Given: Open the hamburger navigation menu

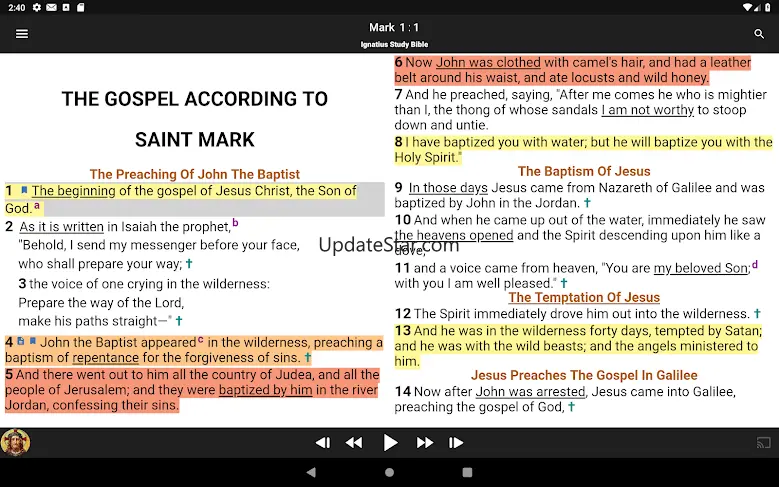Looking at the screenshot, I should pyautogui.click(x=22, y=34).
